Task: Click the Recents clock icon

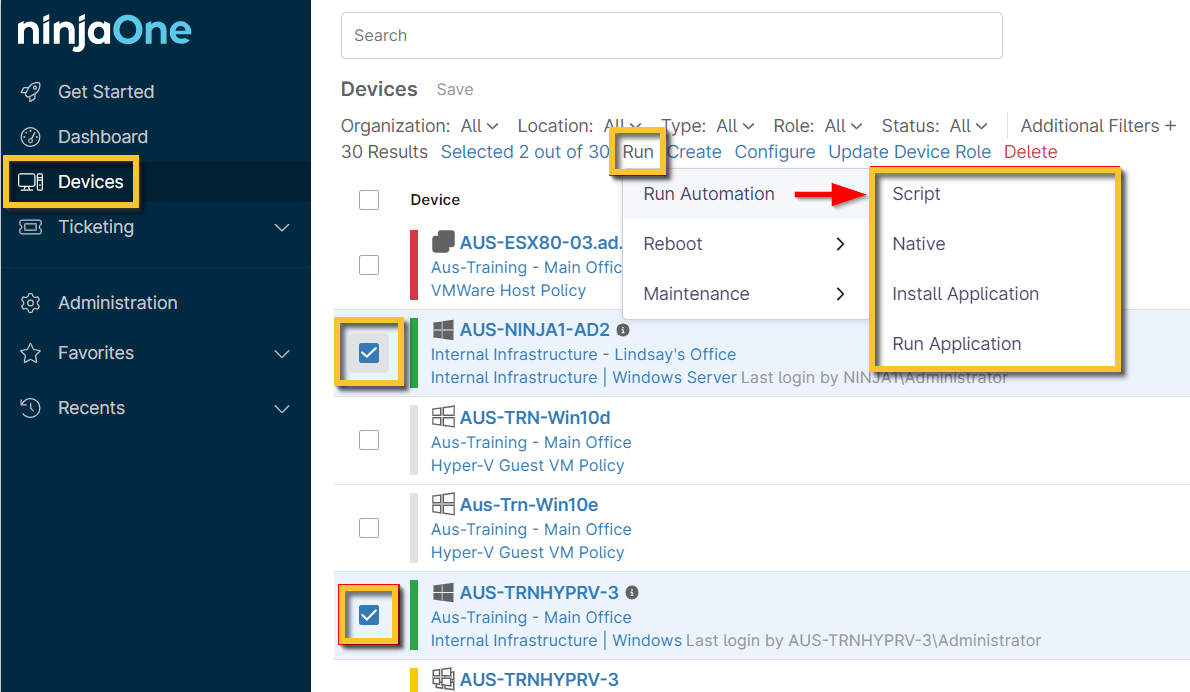Action: (x=31, y=408)
